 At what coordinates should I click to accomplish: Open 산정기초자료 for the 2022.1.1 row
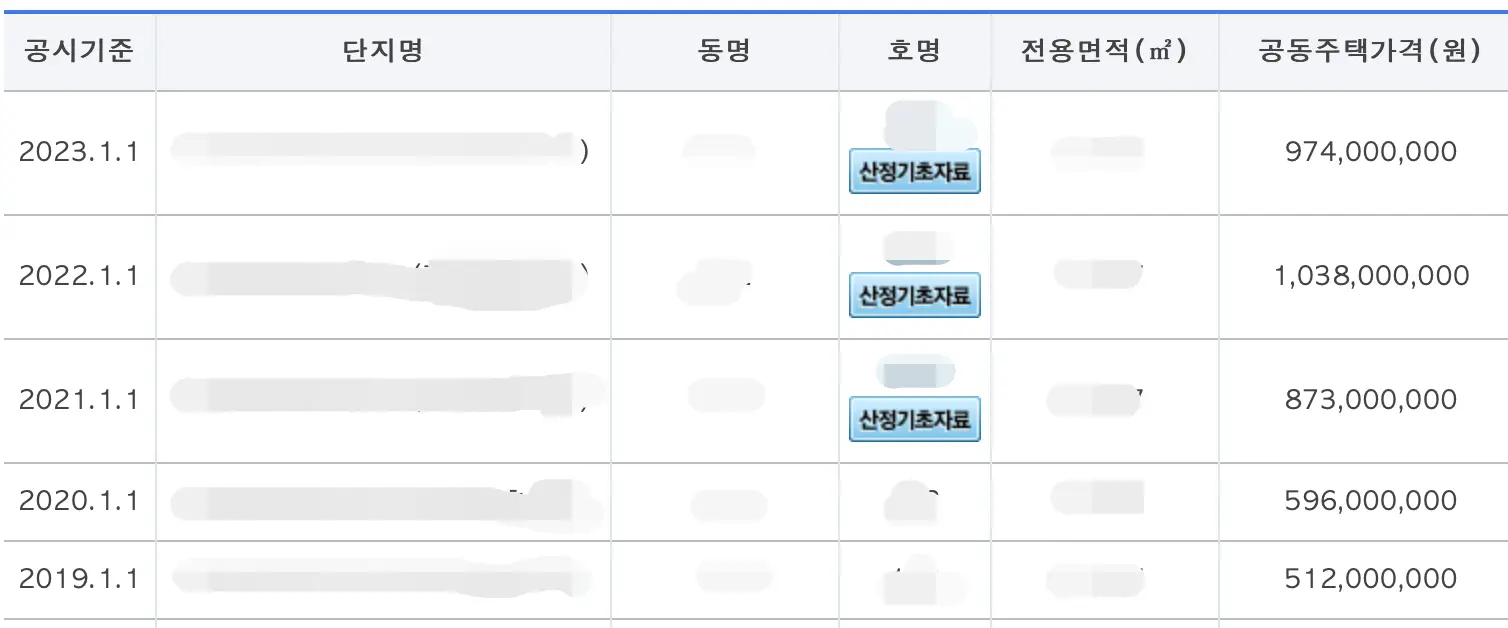point(913,294)
